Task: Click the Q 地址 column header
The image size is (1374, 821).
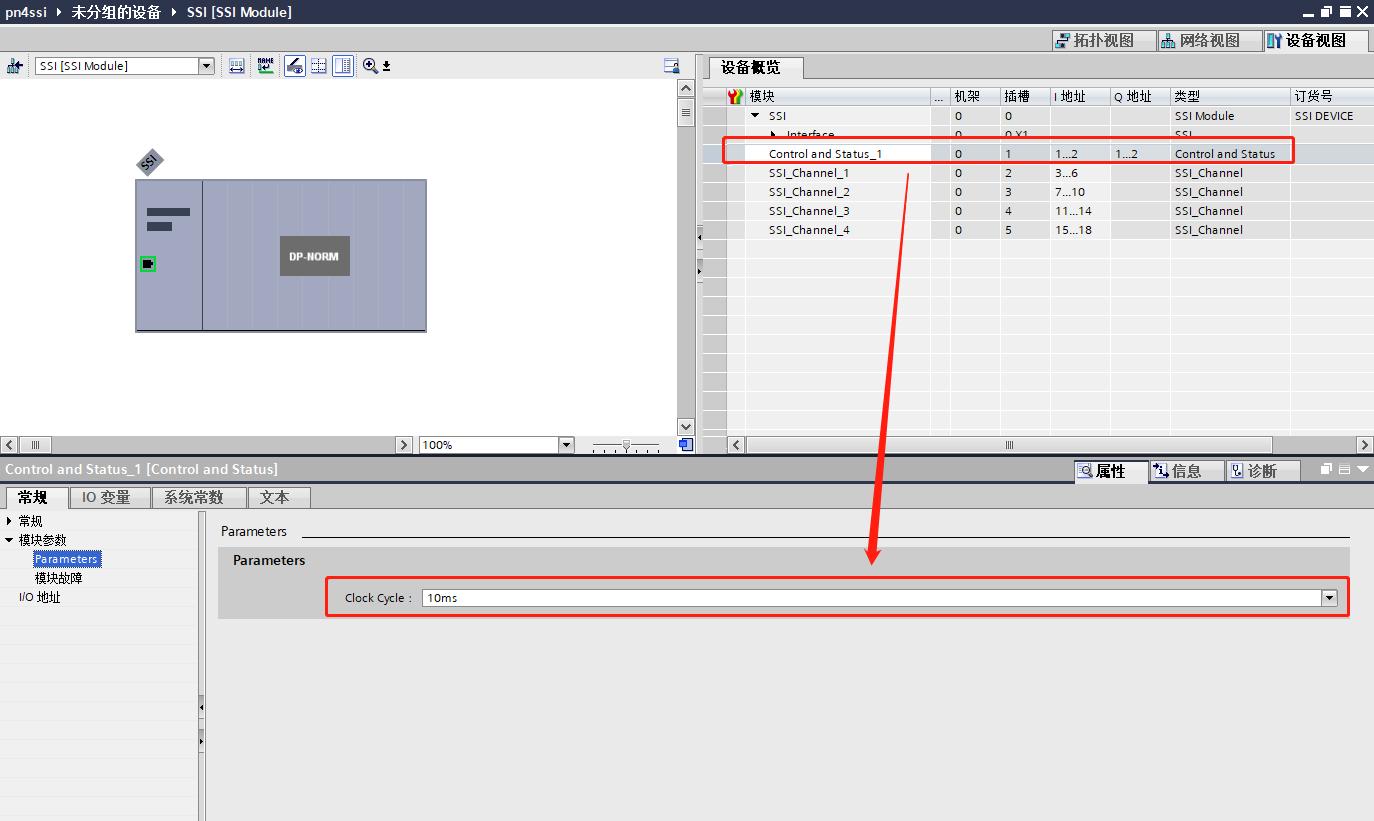Action: pyautogui.click(x=1139, y=96)
